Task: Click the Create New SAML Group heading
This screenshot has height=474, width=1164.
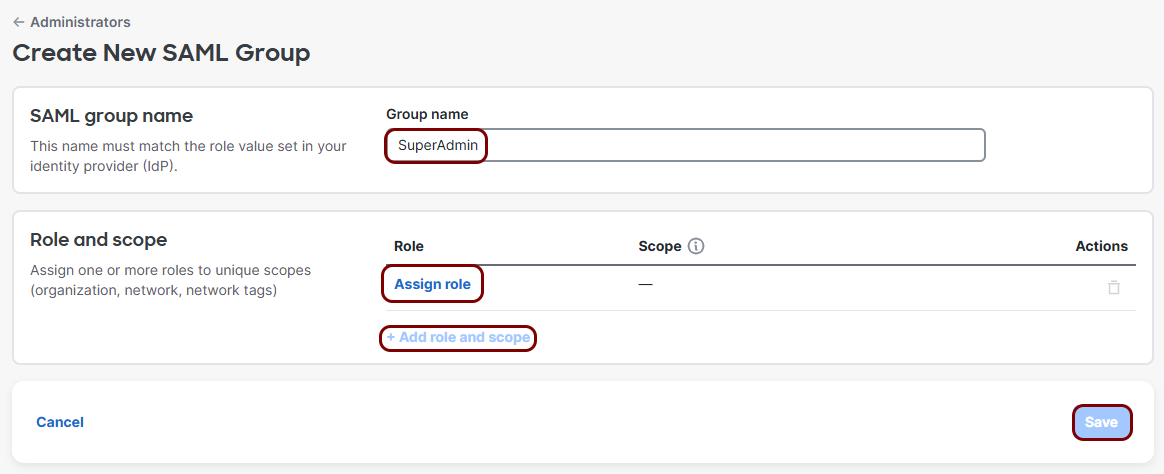Action: (x=161, y=53)
